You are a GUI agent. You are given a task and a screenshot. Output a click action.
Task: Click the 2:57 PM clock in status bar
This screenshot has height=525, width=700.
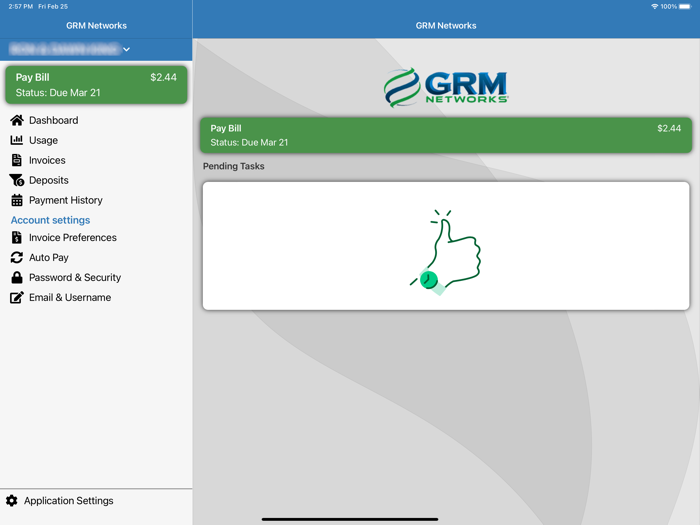tap(21, 6)
